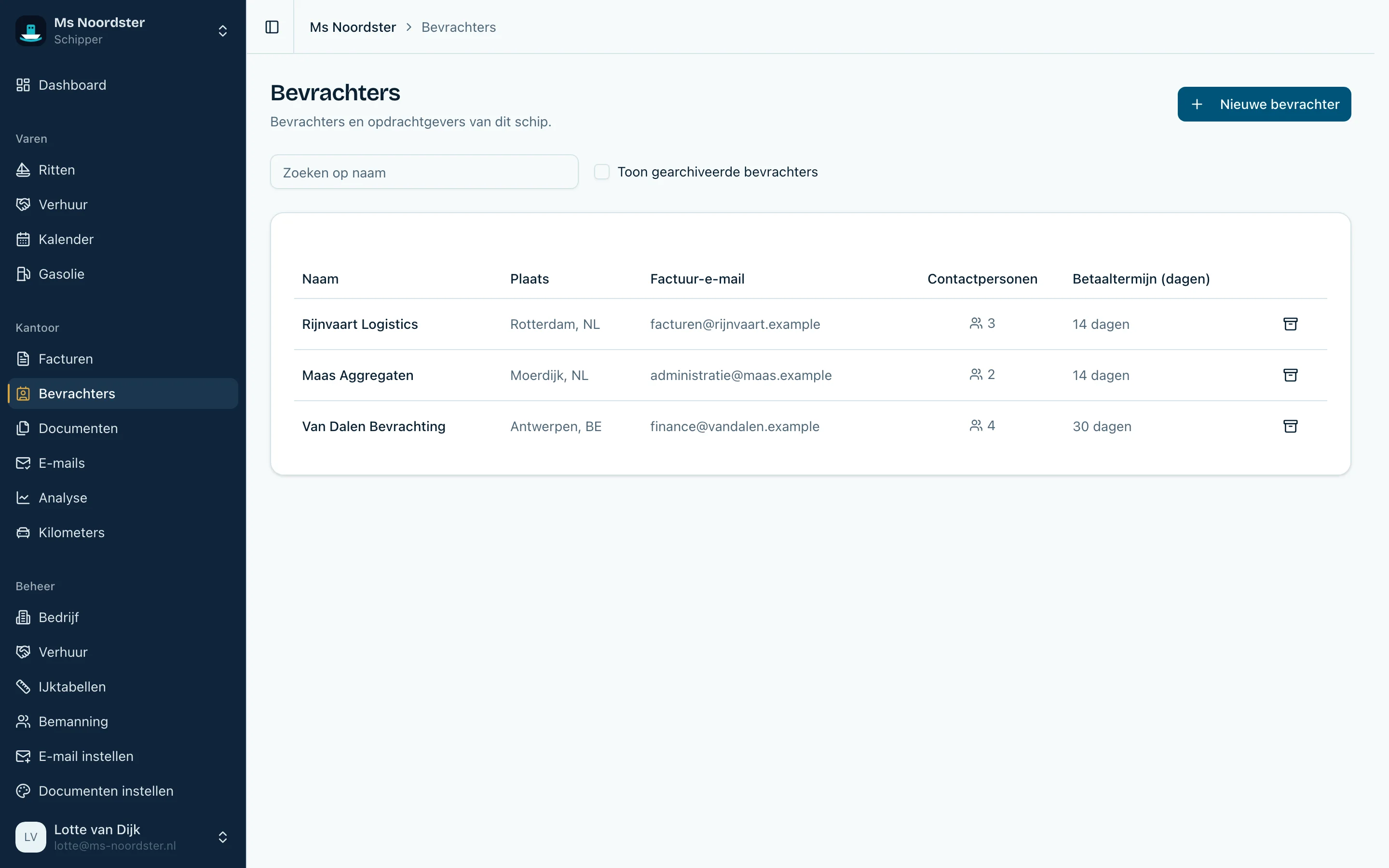This screenshot has height=868, width=1389.
Task: Open Bemanning in the sidebar
Action: pyautogui.click(x=123, y=721)
